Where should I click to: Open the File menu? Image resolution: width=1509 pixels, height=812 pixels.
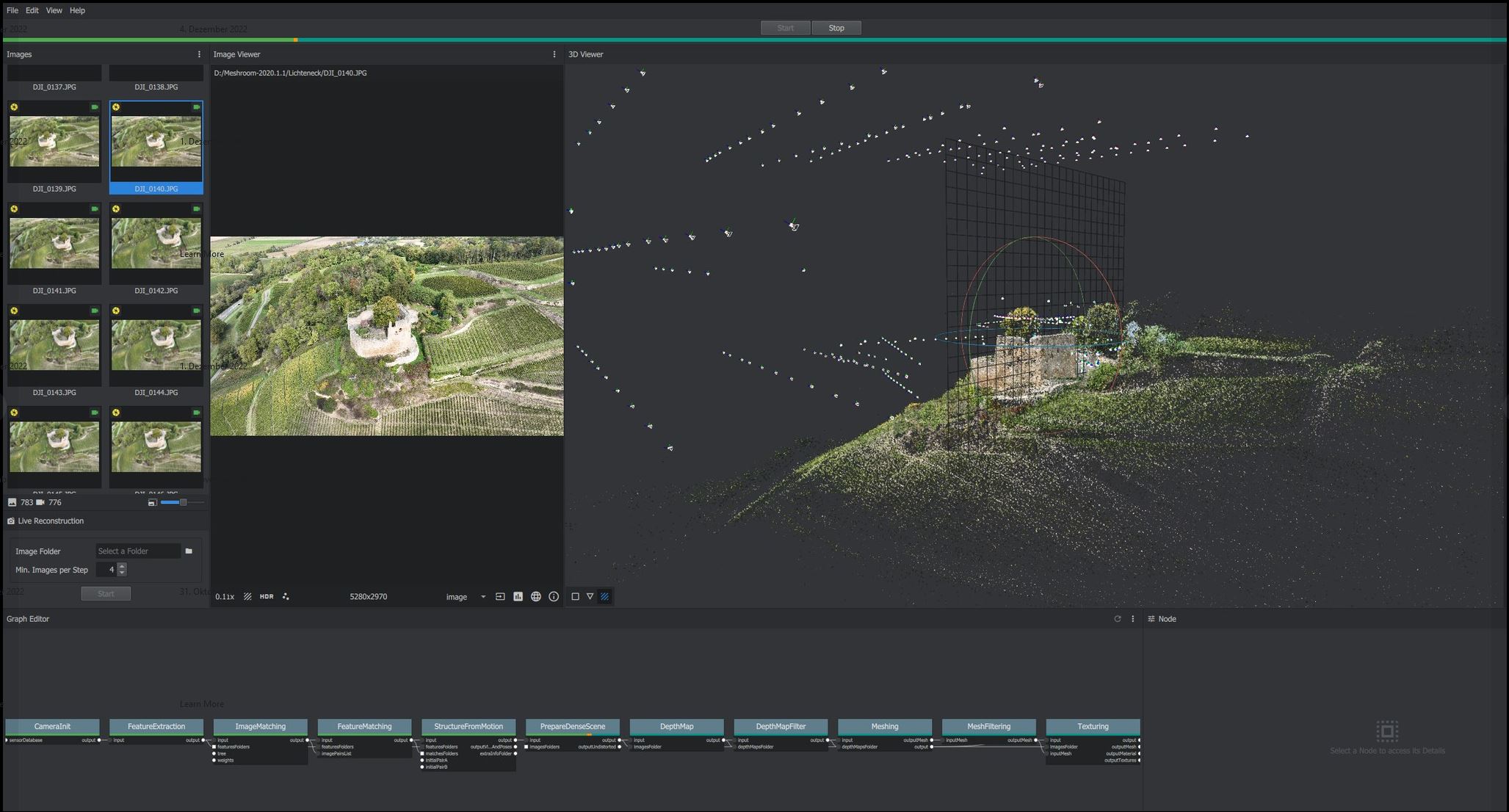point(12,10)
